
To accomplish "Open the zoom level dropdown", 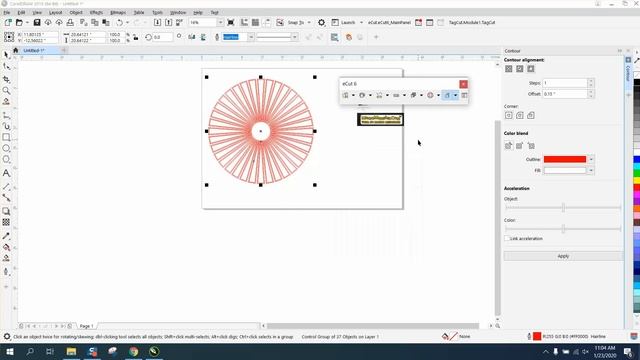I will point(220,22).
